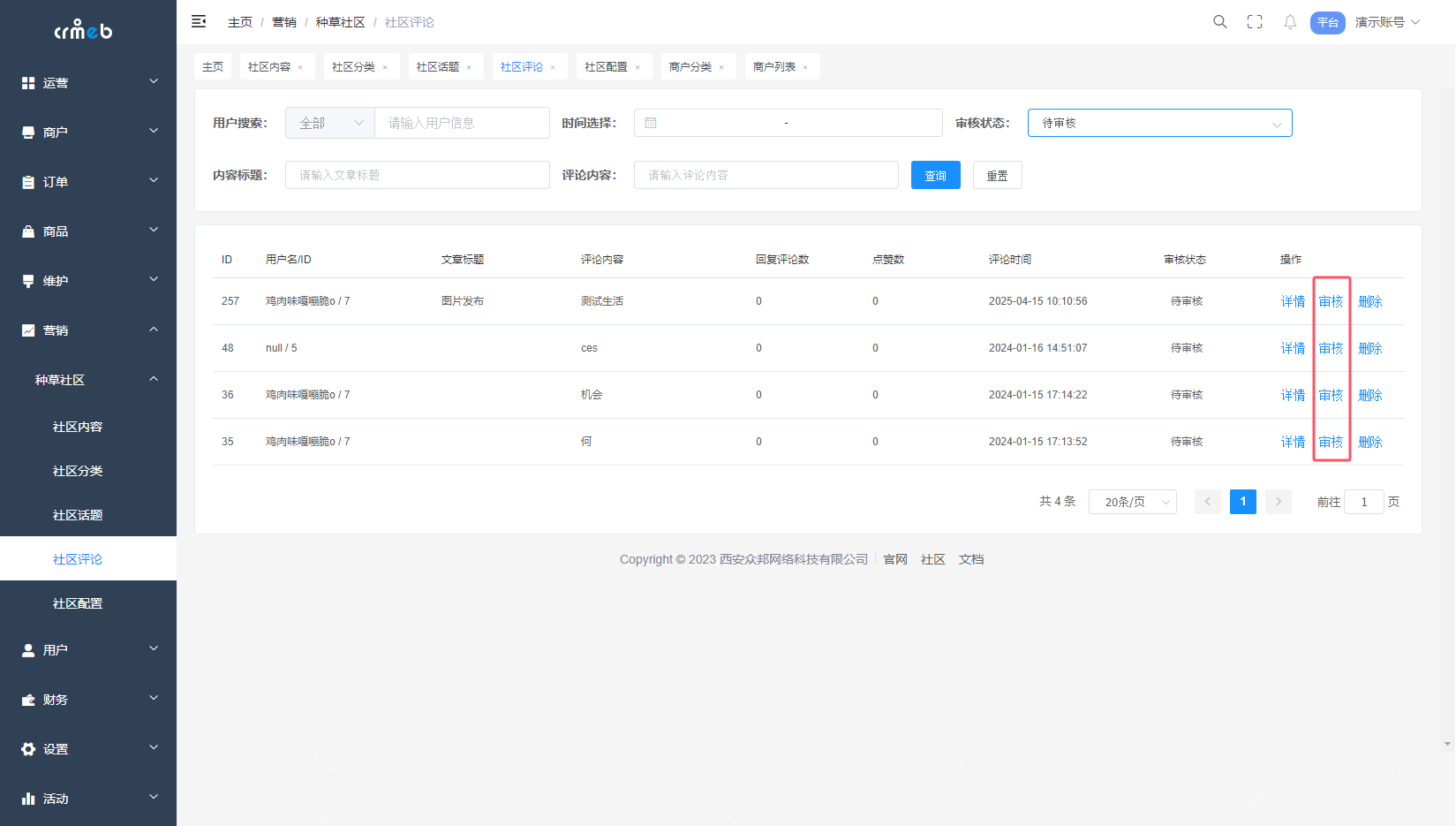Image resolution: width=1456 pixels, height=826 pixels.
Task: Click the 商户 sidebar icon
Action: (x=28, y=133)
